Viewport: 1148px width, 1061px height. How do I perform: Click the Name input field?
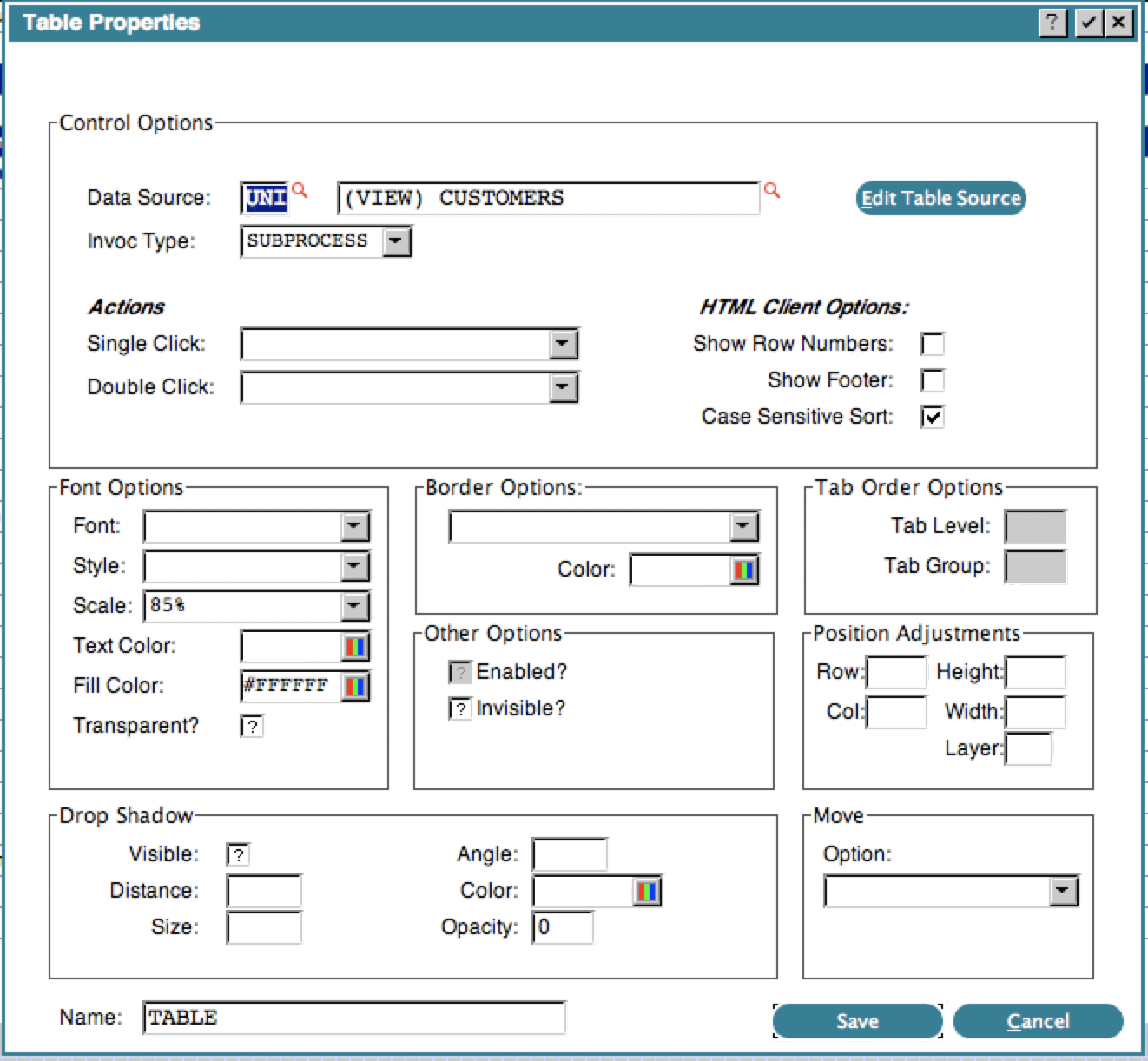tap(354, 1018)
